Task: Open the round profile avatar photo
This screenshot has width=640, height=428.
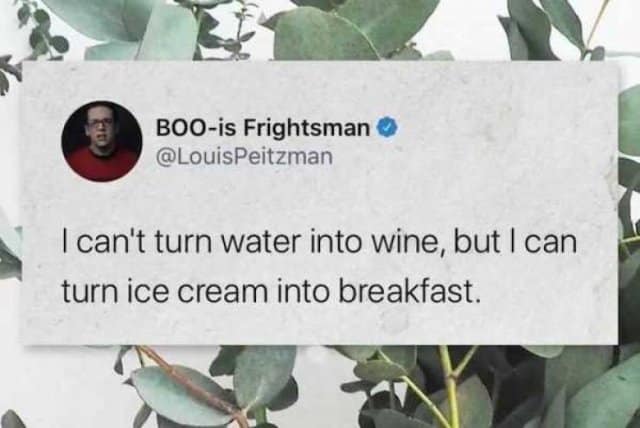Action: tap(102, 141)
